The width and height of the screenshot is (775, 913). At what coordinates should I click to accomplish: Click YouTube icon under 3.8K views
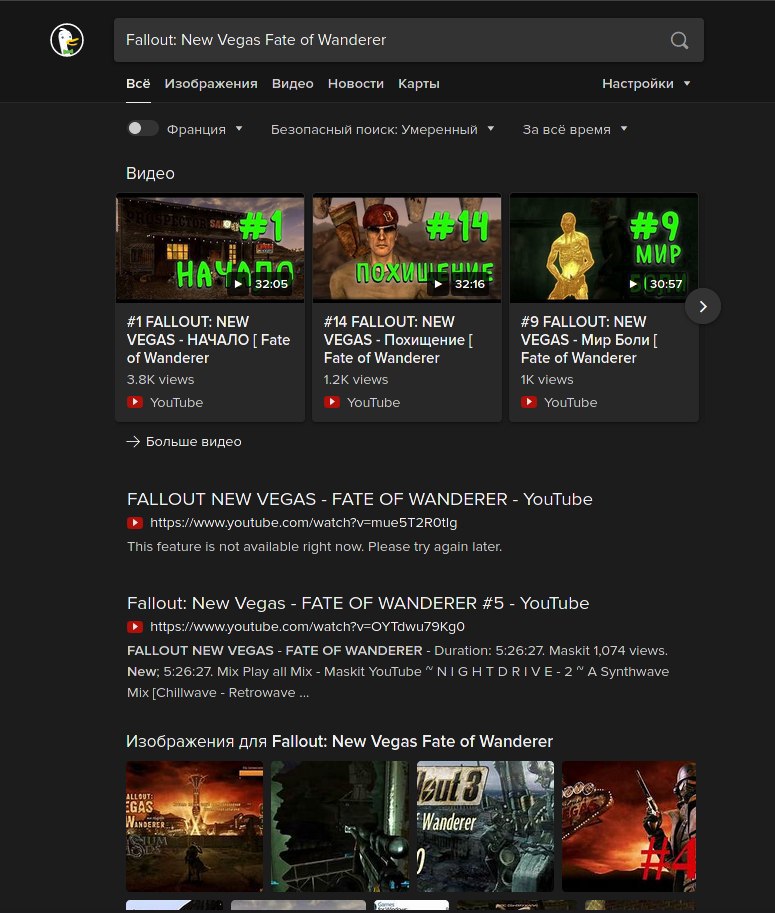135,402
